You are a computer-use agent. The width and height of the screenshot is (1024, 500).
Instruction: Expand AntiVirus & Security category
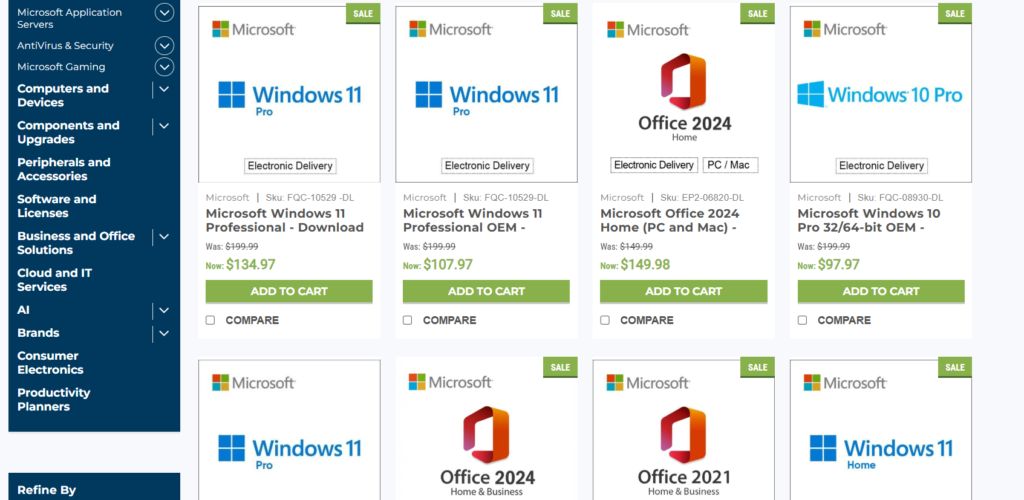(164, 46)
